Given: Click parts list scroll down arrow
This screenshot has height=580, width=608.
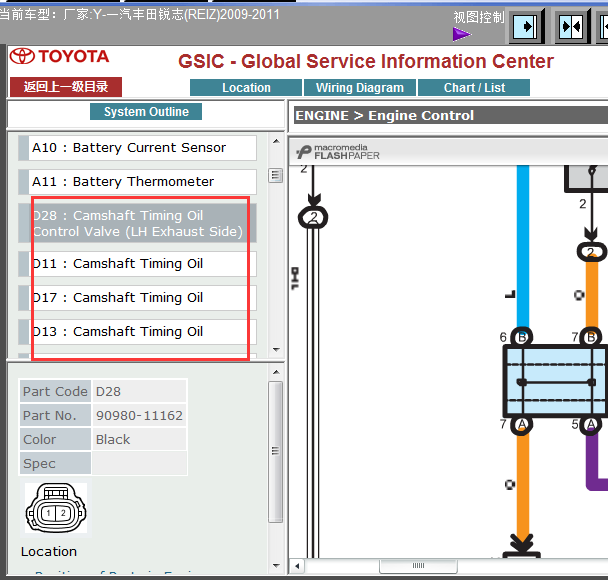Looking at the screenshot, I should pos(276,349).
